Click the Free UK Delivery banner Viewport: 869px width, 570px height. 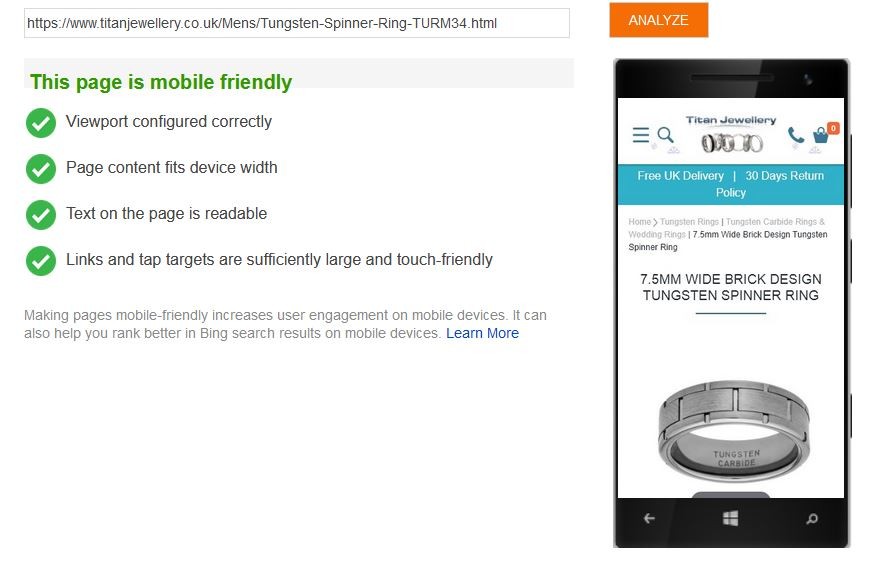point(681,176)
